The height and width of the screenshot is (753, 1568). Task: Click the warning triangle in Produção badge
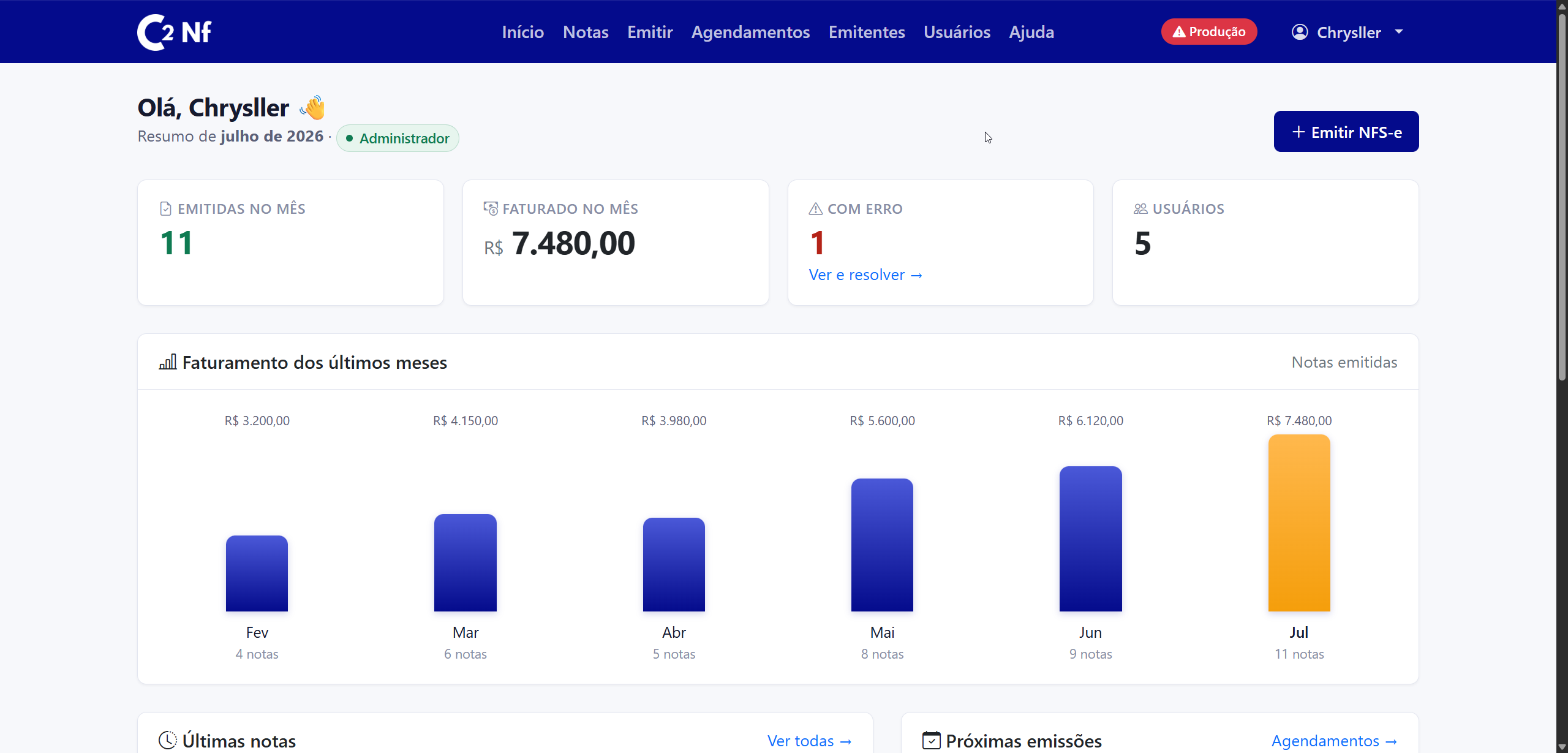1178,32
